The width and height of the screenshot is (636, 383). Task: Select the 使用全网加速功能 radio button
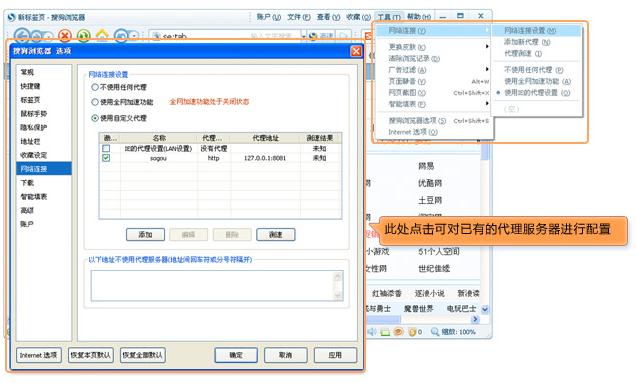(x=95, y=102)
